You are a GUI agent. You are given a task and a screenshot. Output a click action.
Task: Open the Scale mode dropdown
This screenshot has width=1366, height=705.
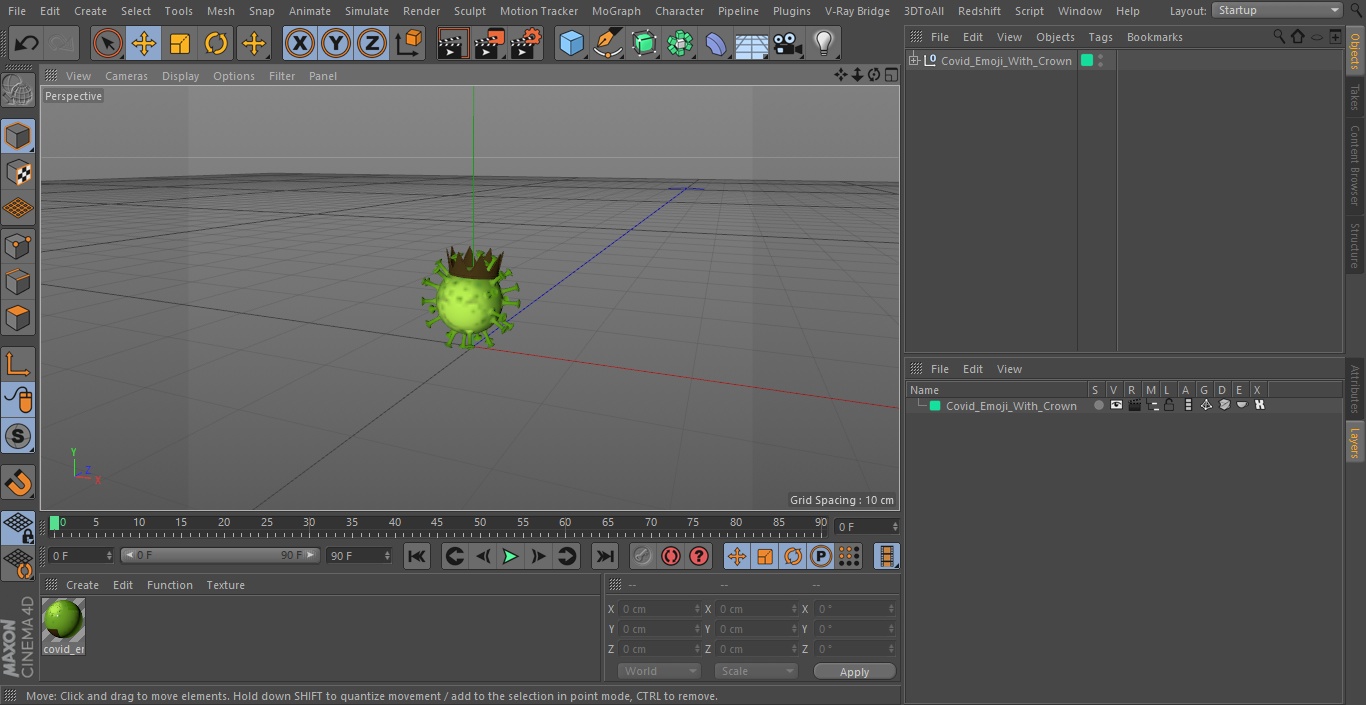click(756, 671)
